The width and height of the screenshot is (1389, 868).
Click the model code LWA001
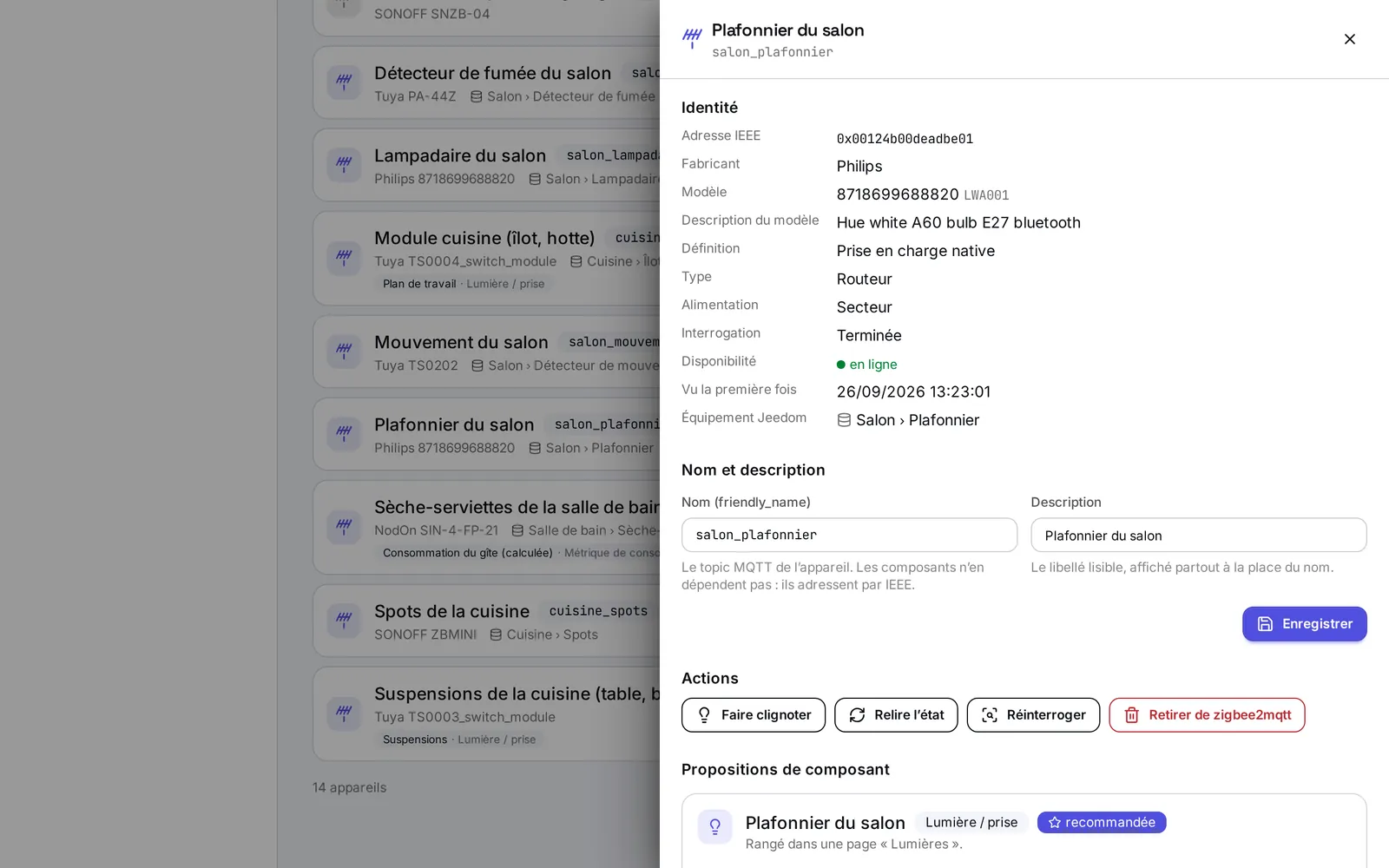click(x=986, y=195)
